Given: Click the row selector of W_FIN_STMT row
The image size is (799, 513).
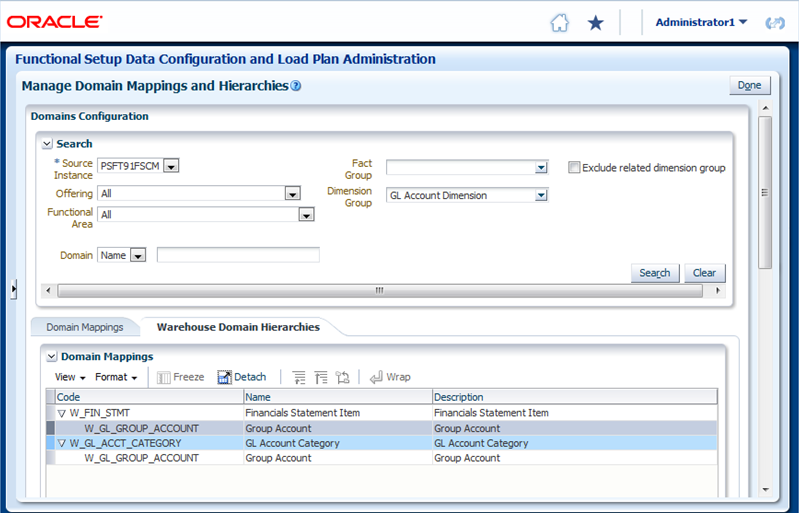Looking at the screenshot, I should click(x=50, y=413).
